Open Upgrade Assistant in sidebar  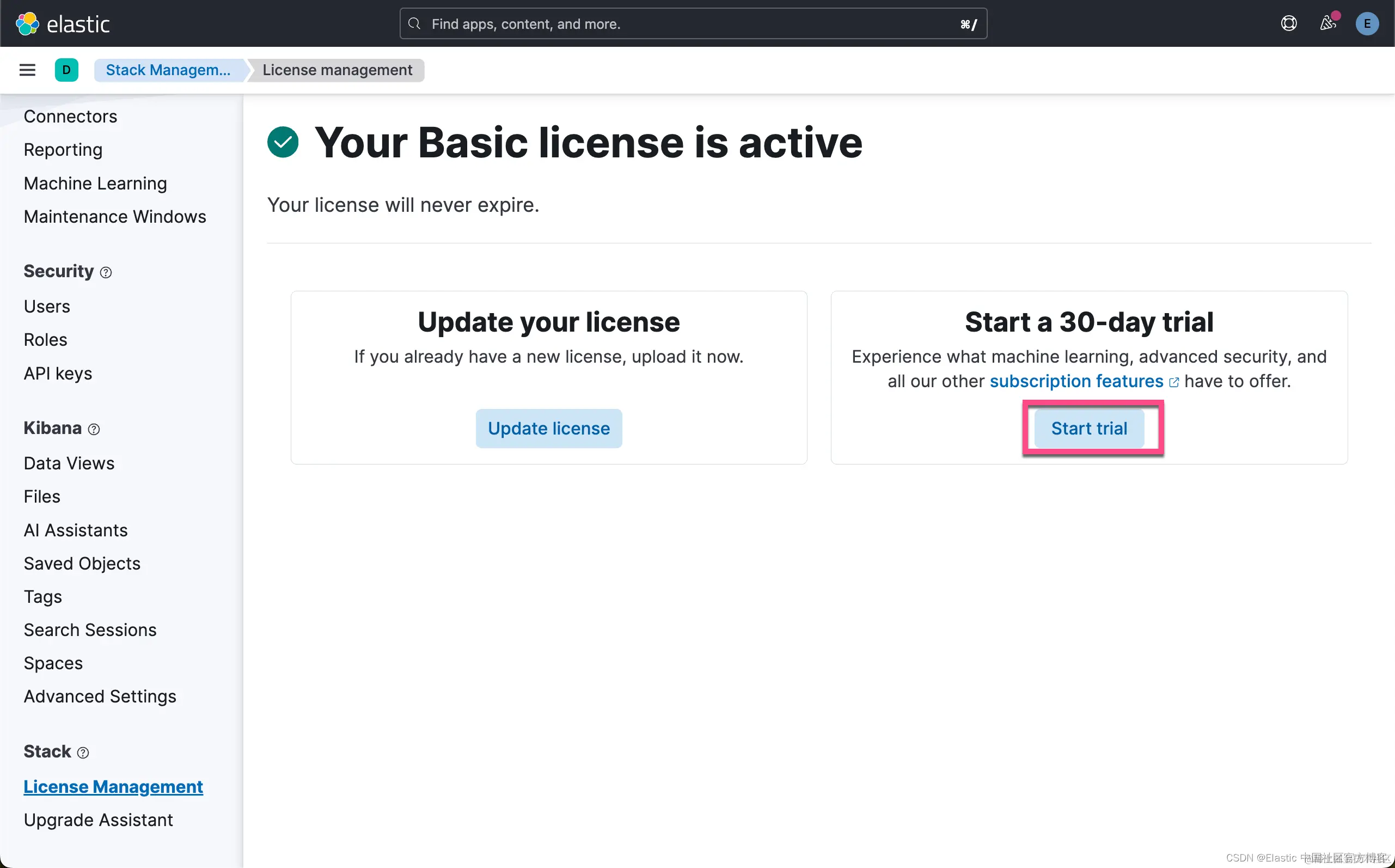pyautogui.click(x=98, y=820)
